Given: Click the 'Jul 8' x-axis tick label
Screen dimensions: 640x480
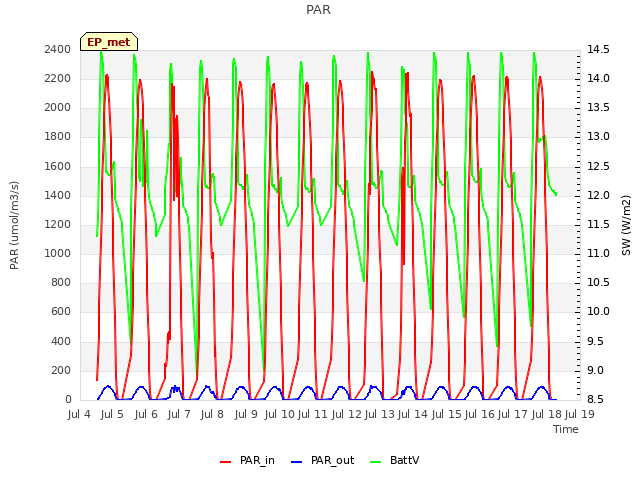Looking at the screenshot, I should (x=212, y=414).
